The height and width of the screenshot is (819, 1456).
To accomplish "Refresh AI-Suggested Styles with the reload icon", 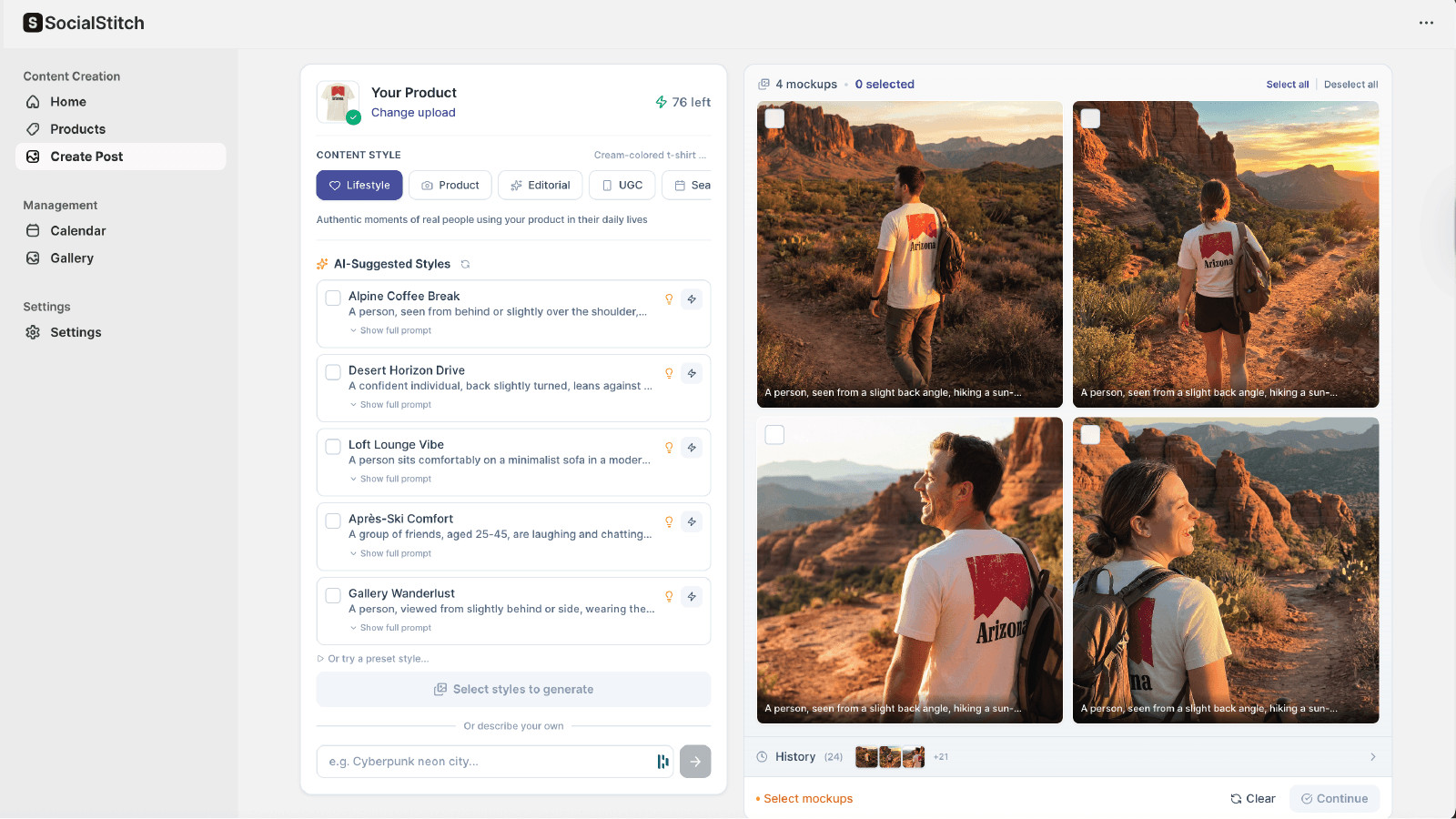I will [x=465, y=264].
